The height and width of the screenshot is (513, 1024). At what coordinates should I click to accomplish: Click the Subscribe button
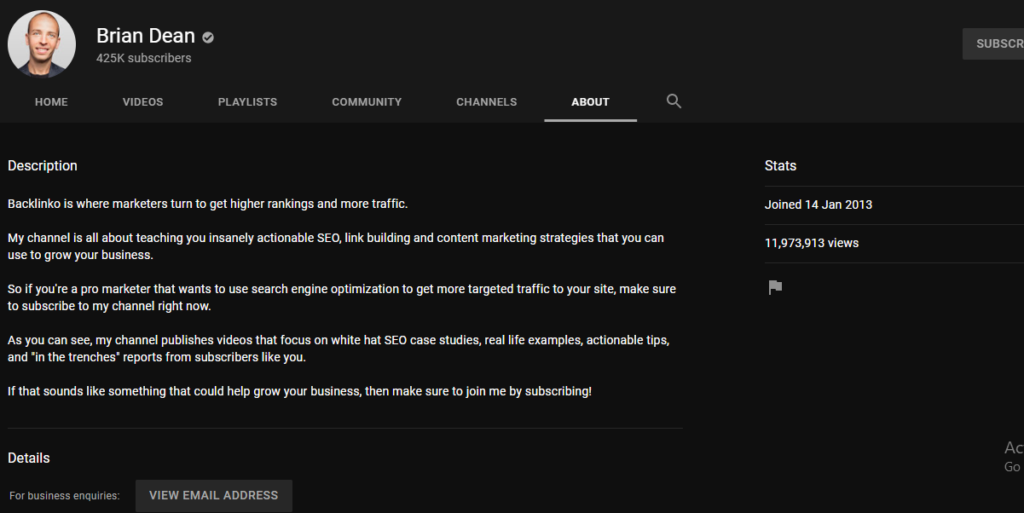tap(993, 44)
